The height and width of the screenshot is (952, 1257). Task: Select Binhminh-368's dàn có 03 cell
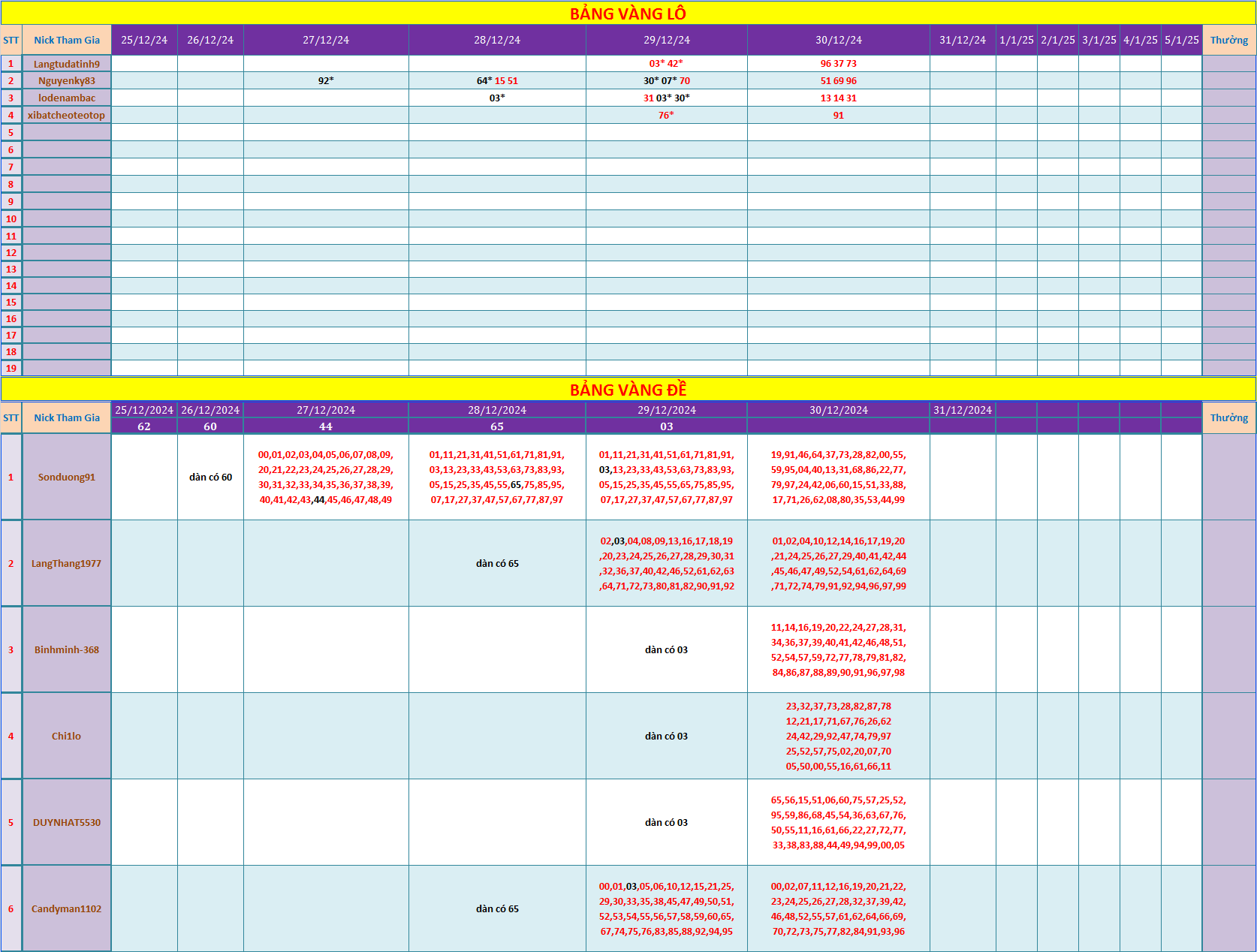pyautogui.click(x=667, y=649)
